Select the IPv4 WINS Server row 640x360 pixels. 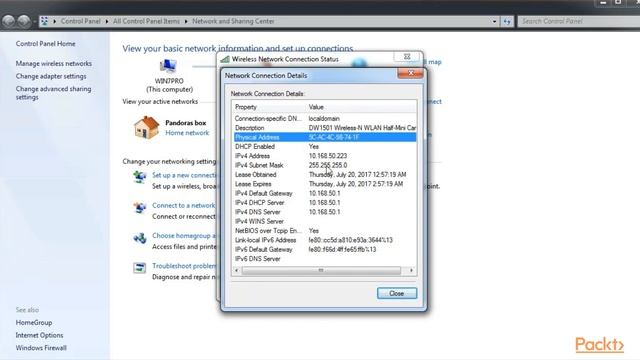coord(325,222)
